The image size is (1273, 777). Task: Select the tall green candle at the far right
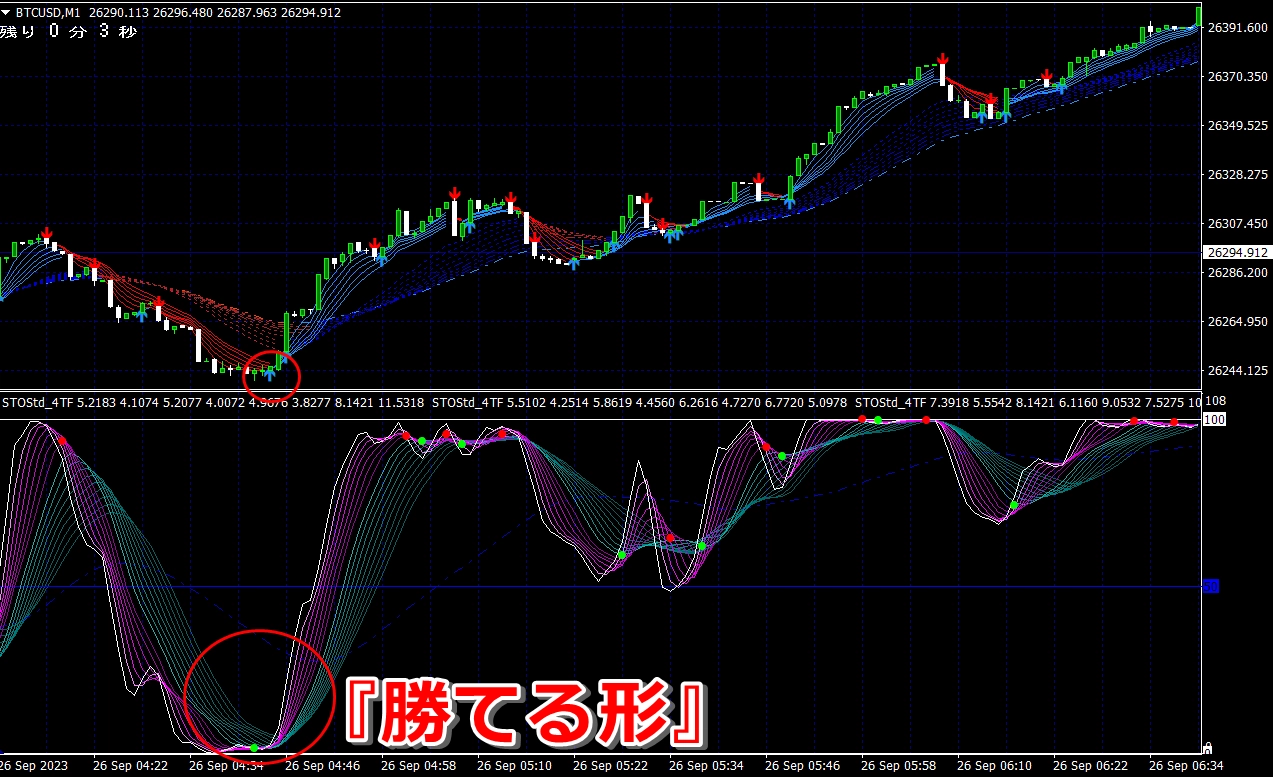click(x=1199, y=16)
